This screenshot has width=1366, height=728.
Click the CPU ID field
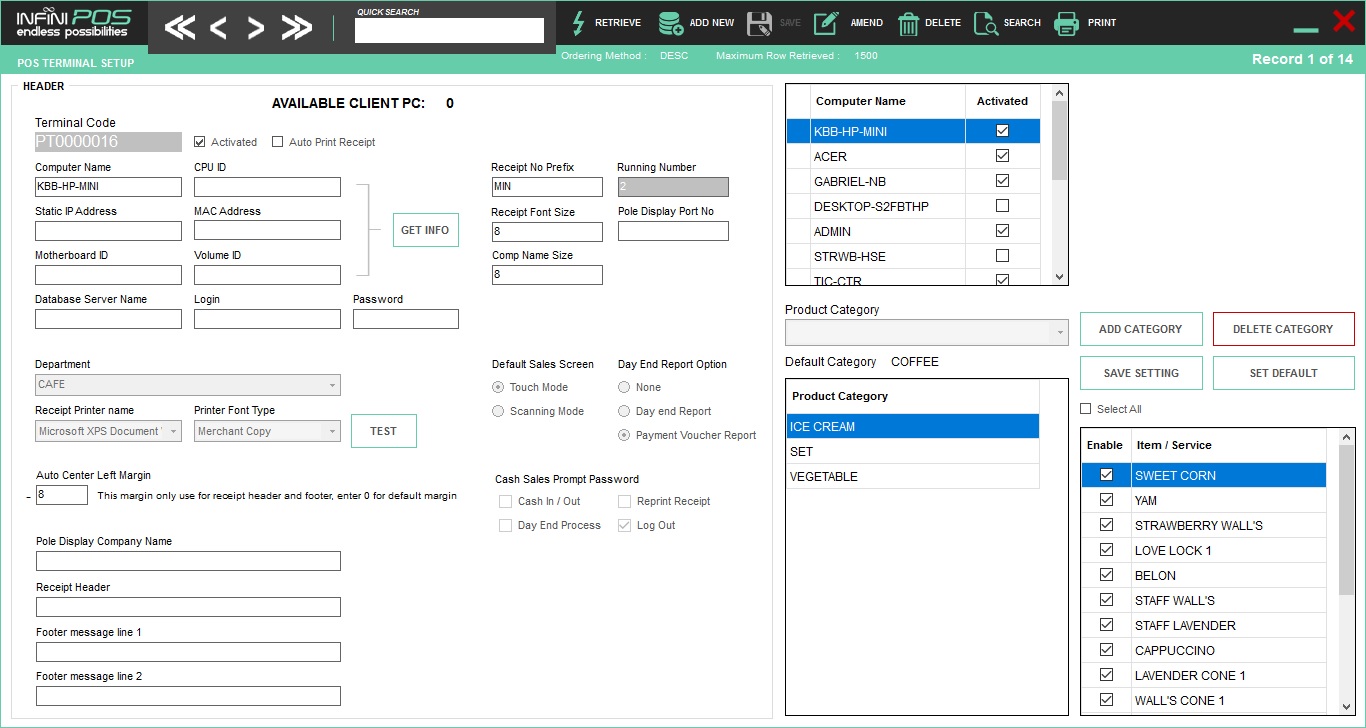click(x=267, y=187)
